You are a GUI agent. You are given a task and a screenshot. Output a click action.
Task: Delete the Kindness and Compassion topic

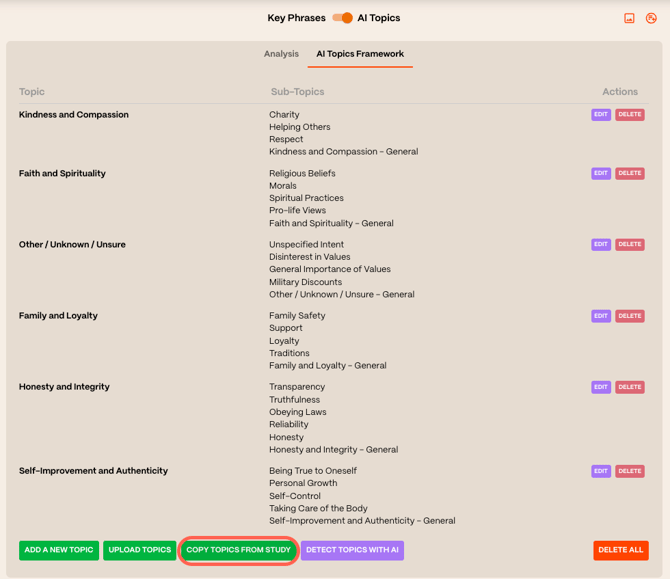tap(630, 115)
